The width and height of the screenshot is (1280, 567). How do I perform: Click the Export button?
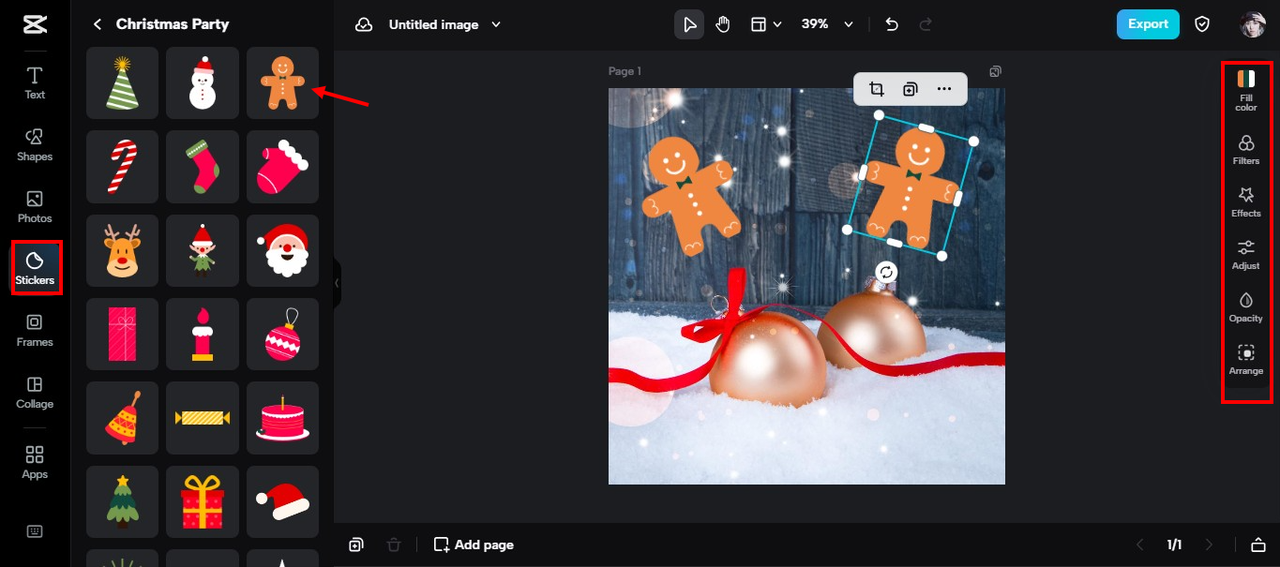1148,24
